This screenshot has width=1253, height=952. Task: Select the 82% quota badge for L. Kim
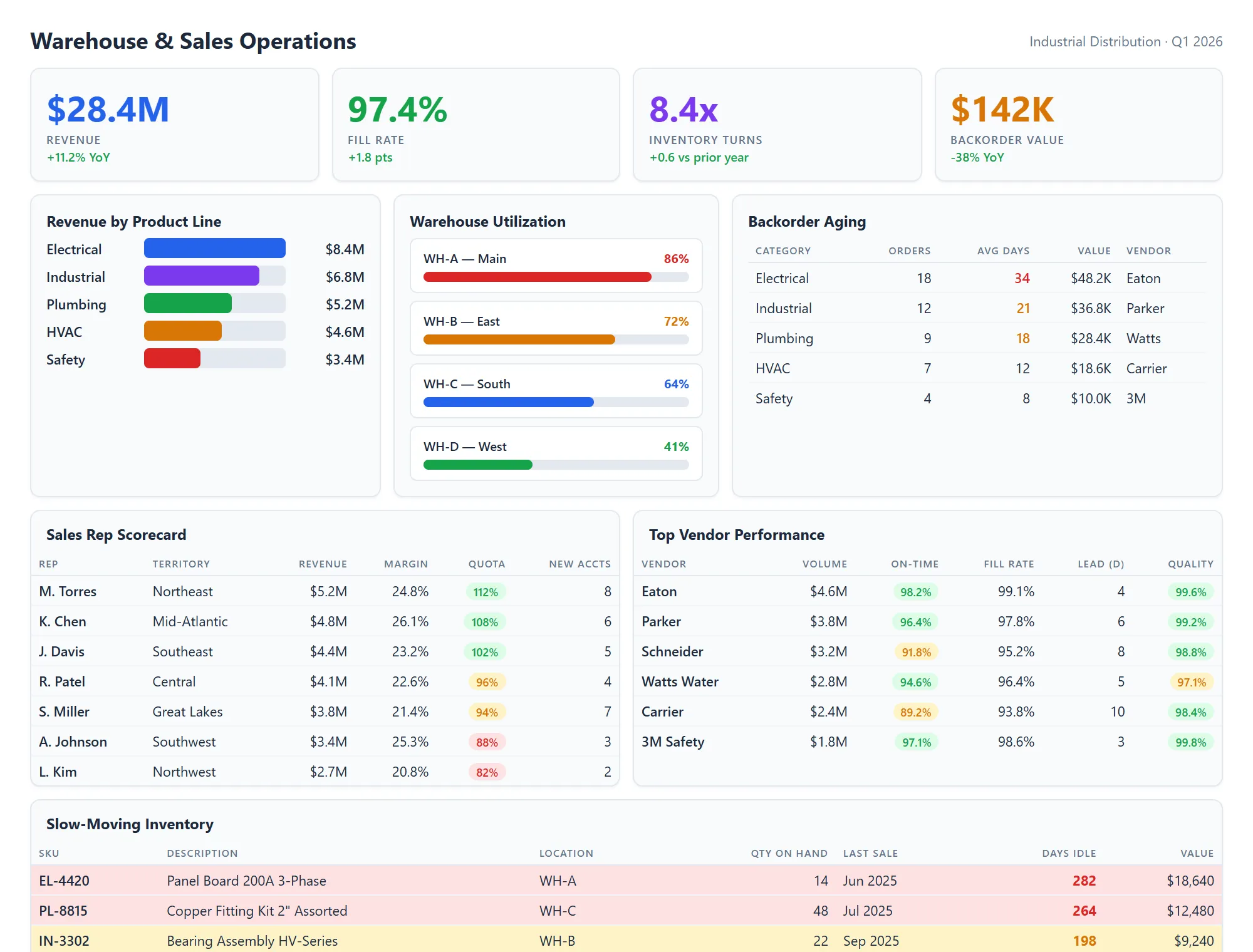click(x=486, y=772)
